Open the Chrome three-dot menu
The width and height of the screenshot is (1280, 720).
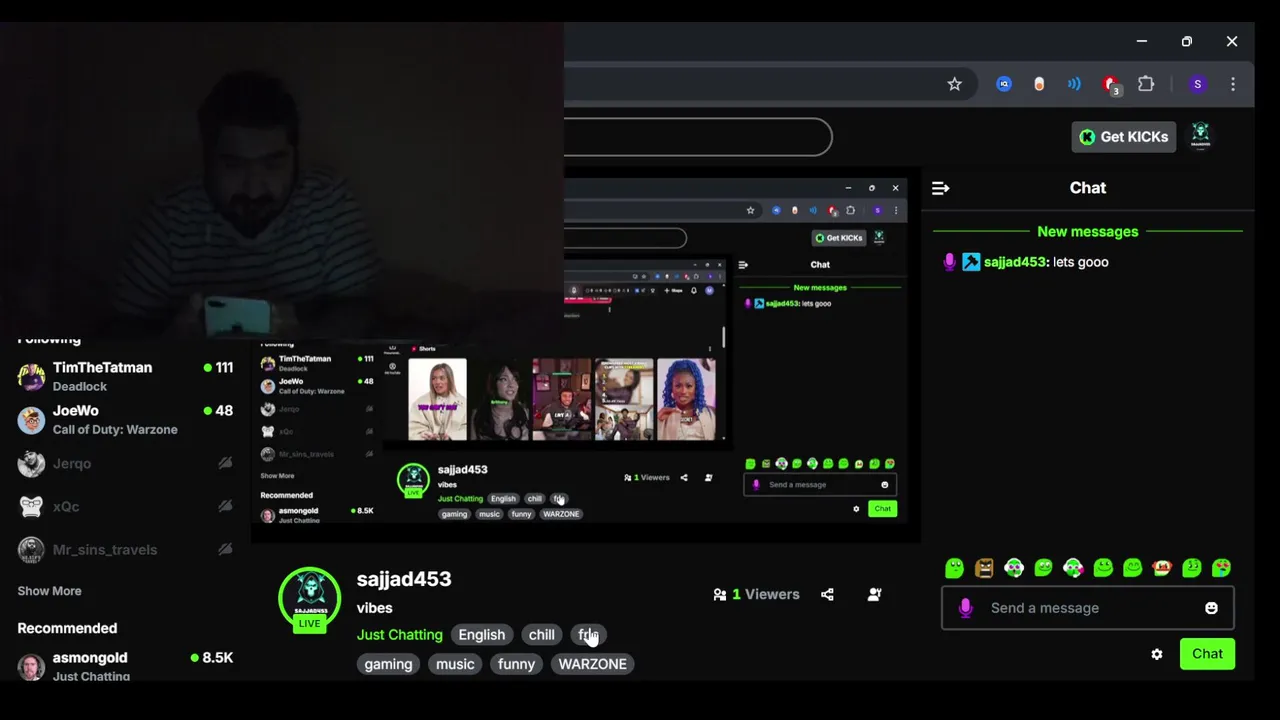pos(1233,84)
